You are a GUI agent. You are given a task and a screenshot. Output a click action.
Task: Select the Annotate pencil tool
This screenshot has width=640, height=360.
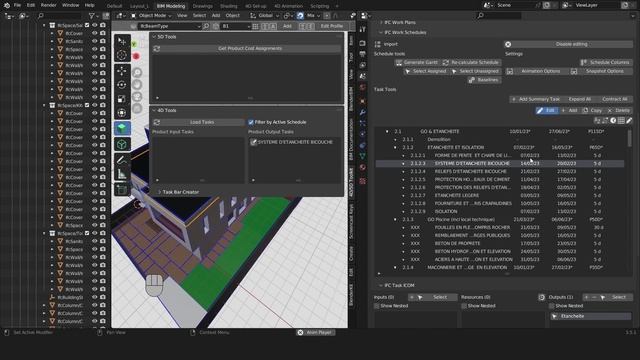click(122, 160)
